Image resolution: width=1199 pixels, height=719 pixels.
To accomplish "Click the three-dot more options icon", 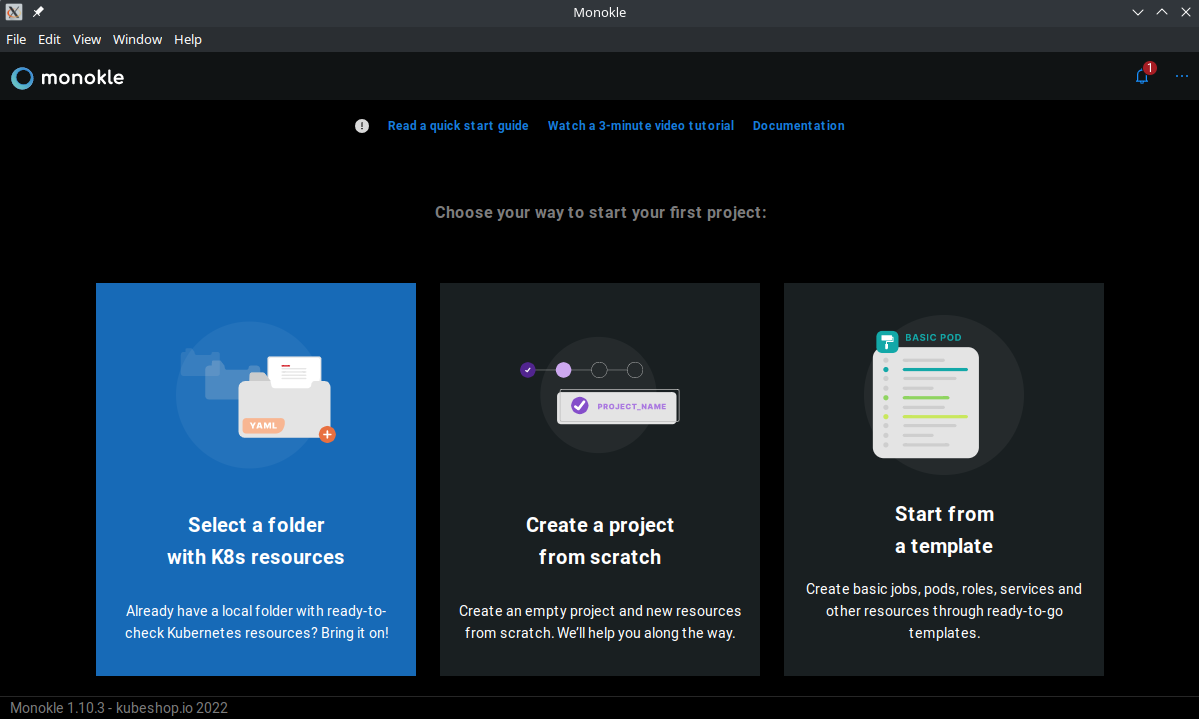I will click(1182, 76).
